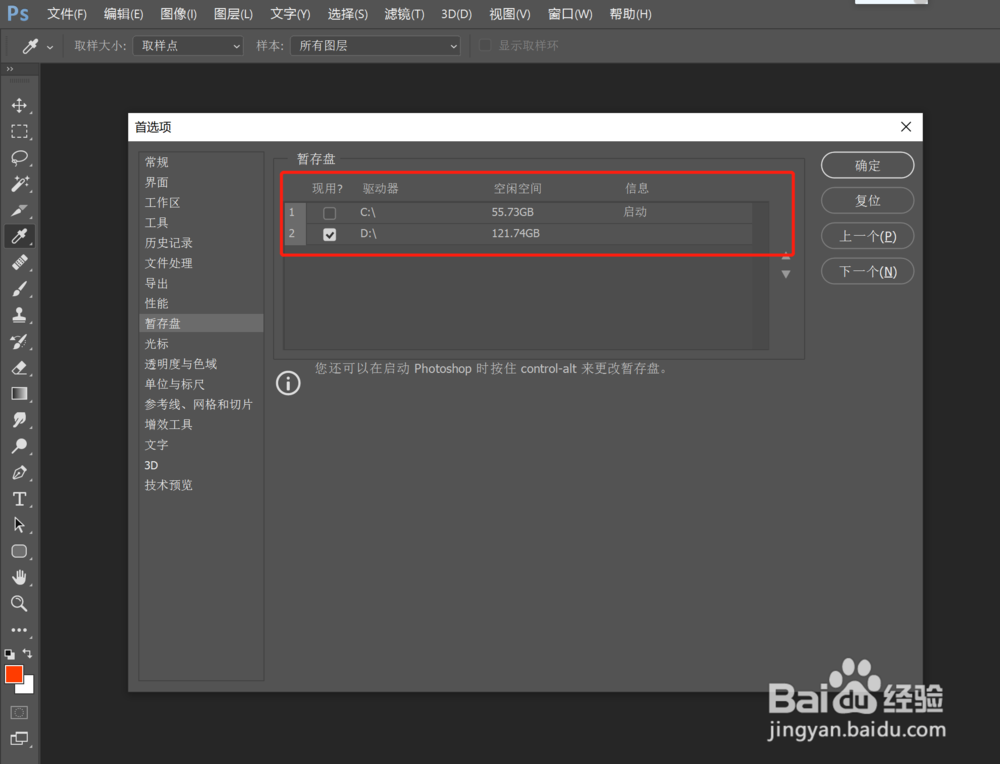1000x764 pixels.
Task: Enable C:\ drive as scratch disk
Action: 329,213
